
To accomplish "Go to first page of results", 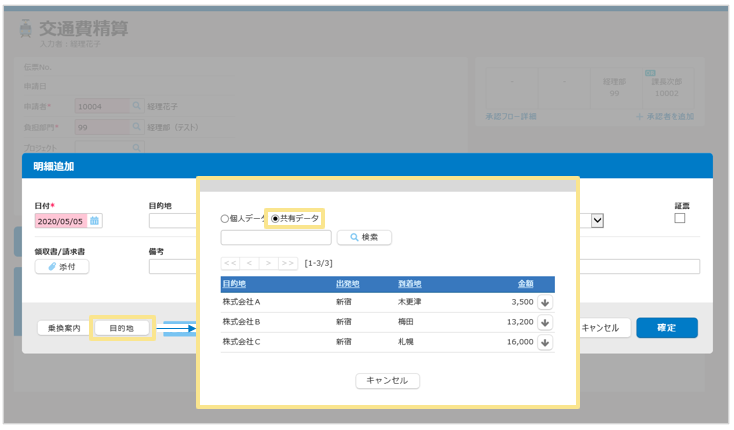I will pyautogui.click(x=230, y=263).
